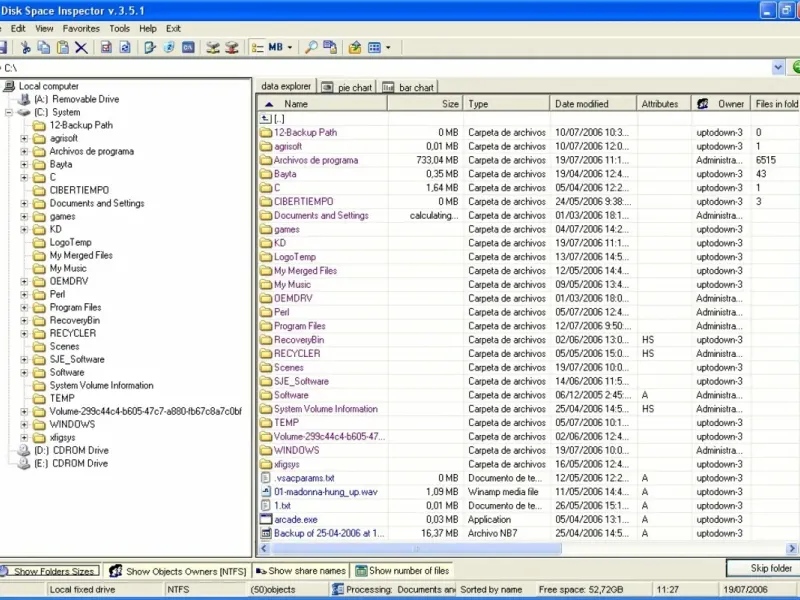
Task: Expand Documents and Settings tree node
Action: [x=25, y=203]
